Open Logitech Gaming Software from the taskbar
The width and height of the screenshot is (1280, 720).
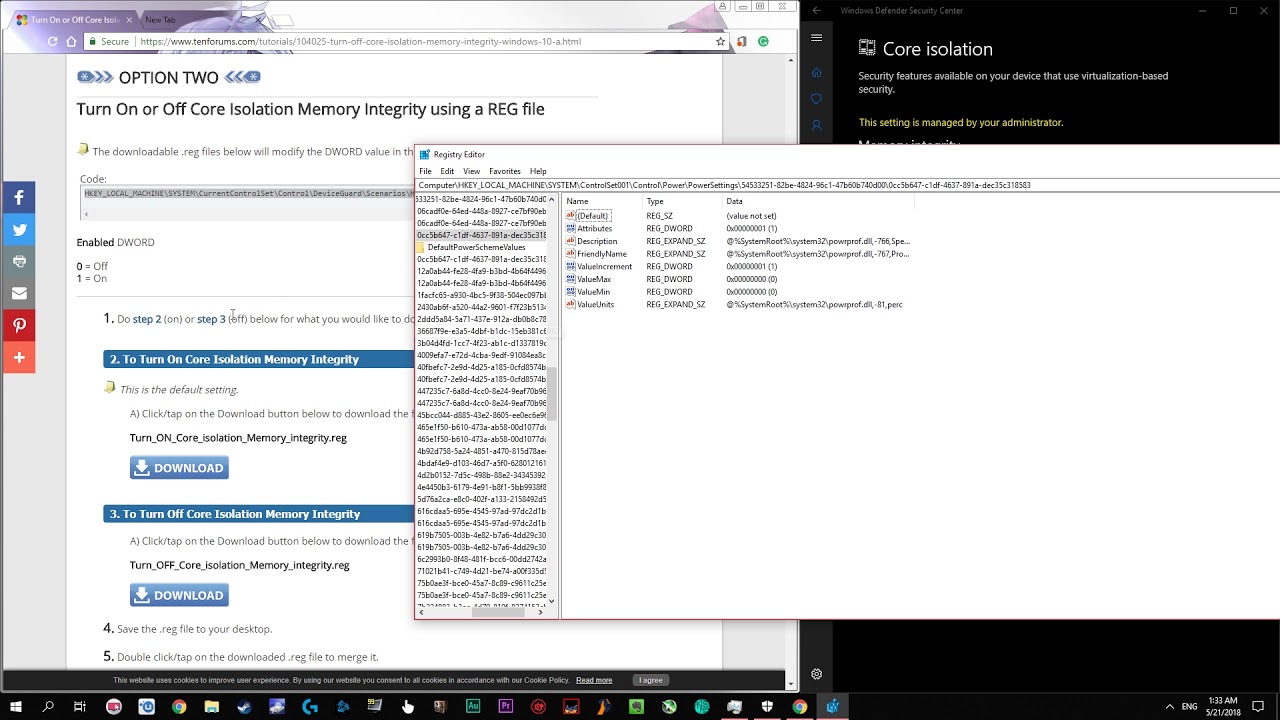(310, 707)
